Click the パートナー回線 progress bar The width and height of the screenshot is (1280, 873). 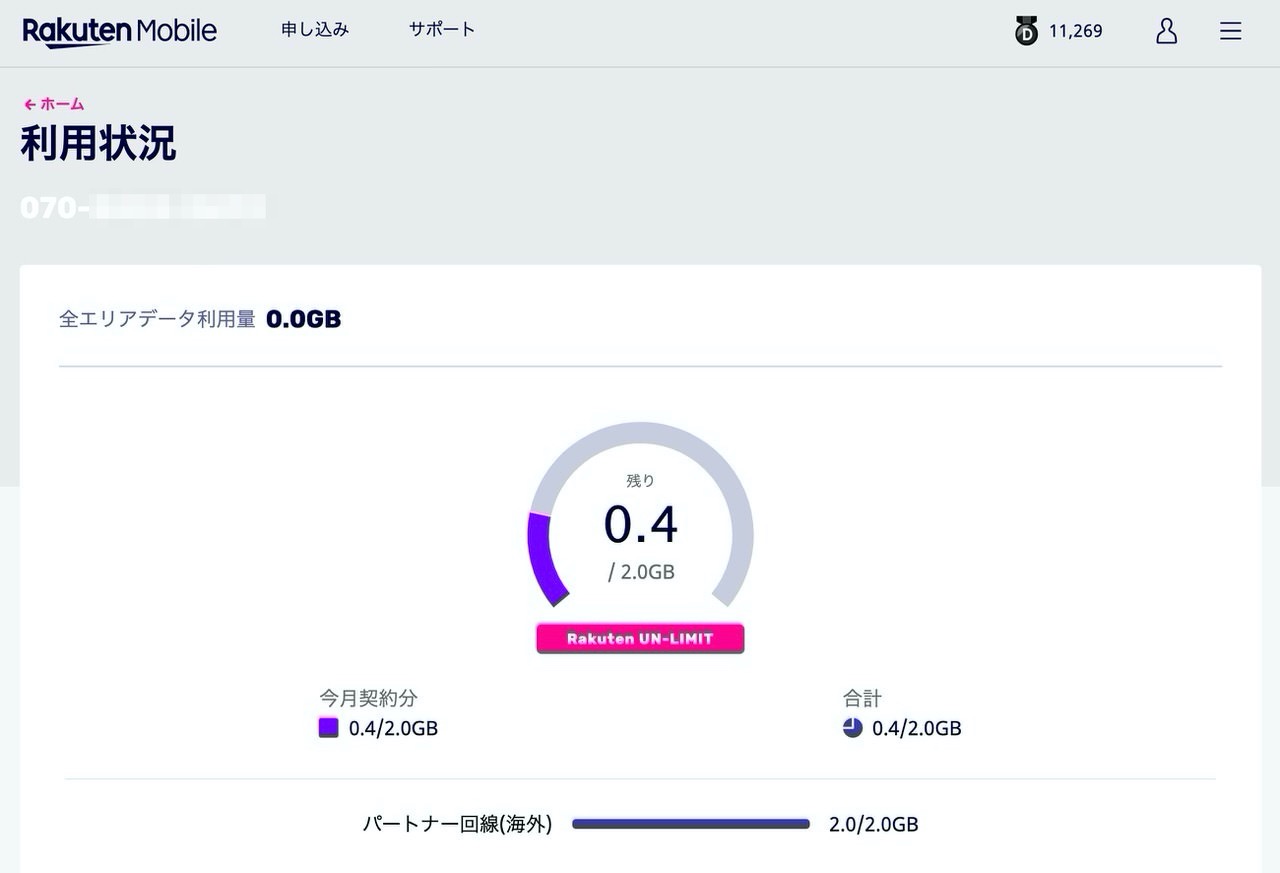tap(691, 824)
